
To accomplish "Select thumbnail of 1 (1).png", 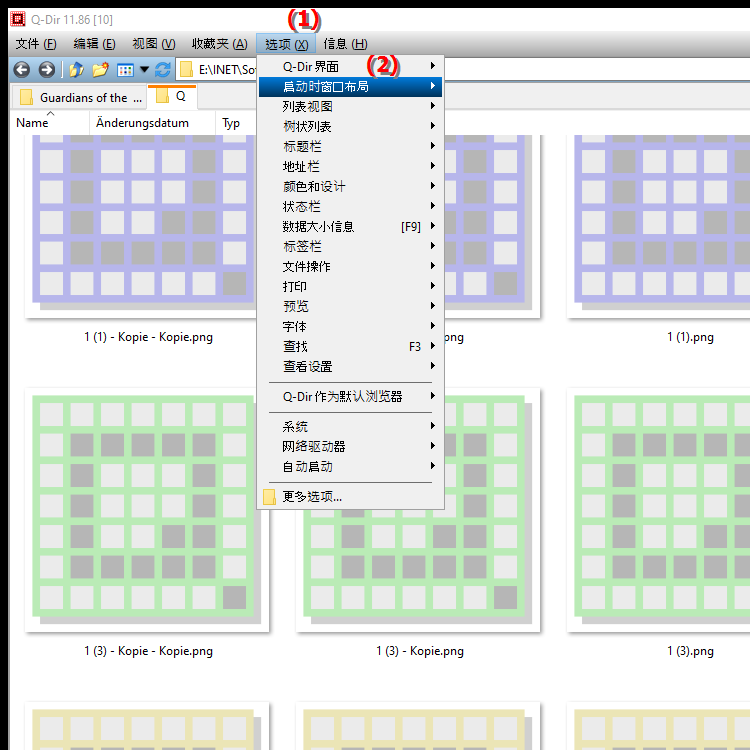I will tap(658, 225).
